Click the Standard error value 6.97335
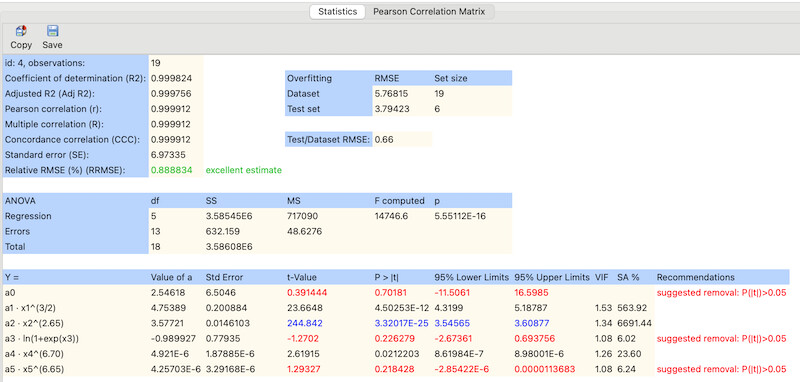 pos(168,155)
